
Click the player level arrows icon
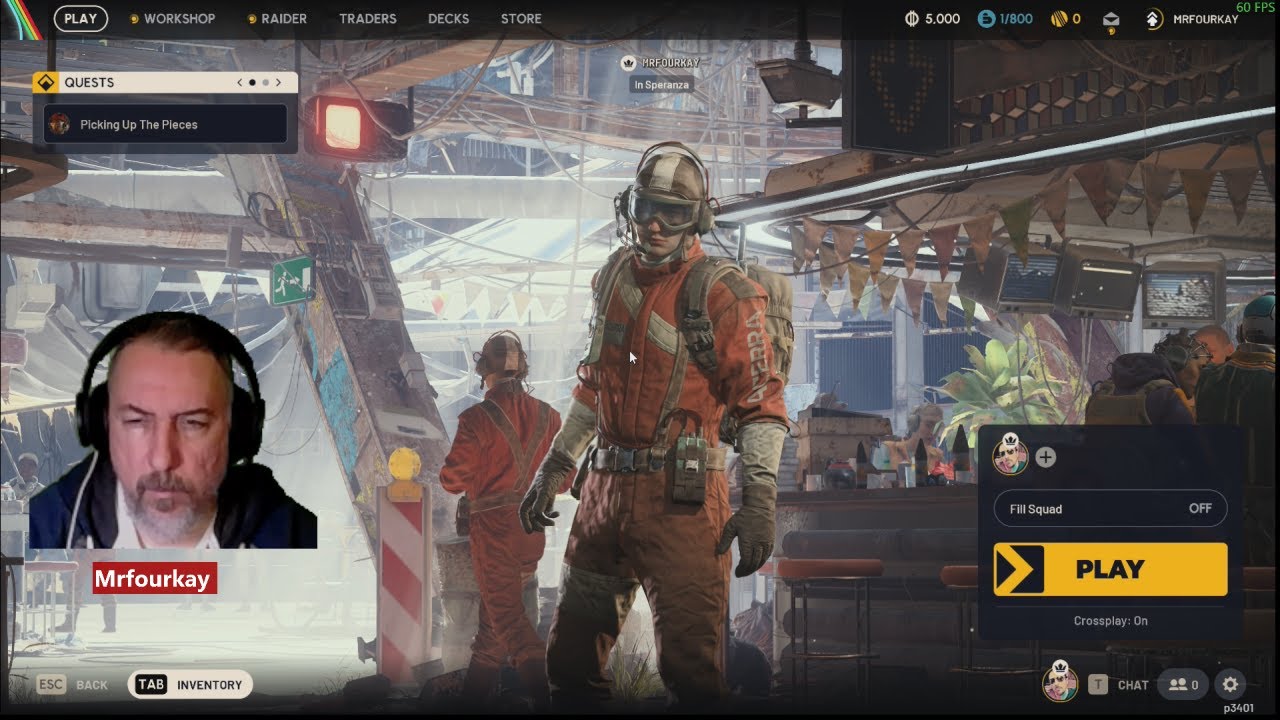click(1153, 18)
